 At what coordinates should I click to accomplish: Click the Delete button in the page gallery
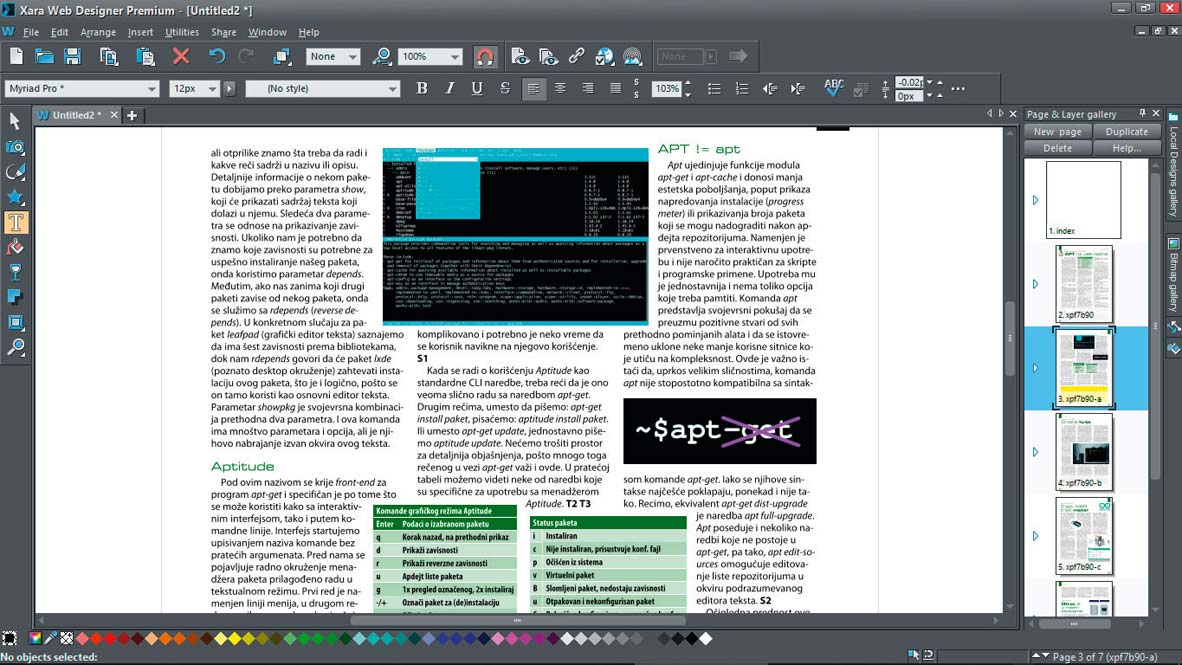click(x=1057, y=148)
